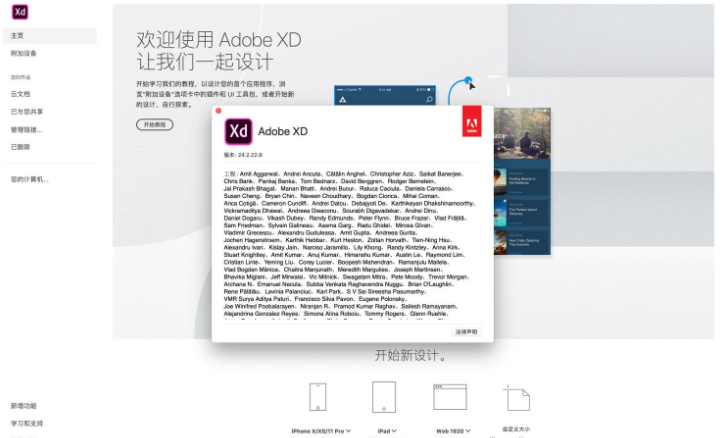Click the 开始教程 button
This screenshot has width=726, height=438.
coord(155,125)
